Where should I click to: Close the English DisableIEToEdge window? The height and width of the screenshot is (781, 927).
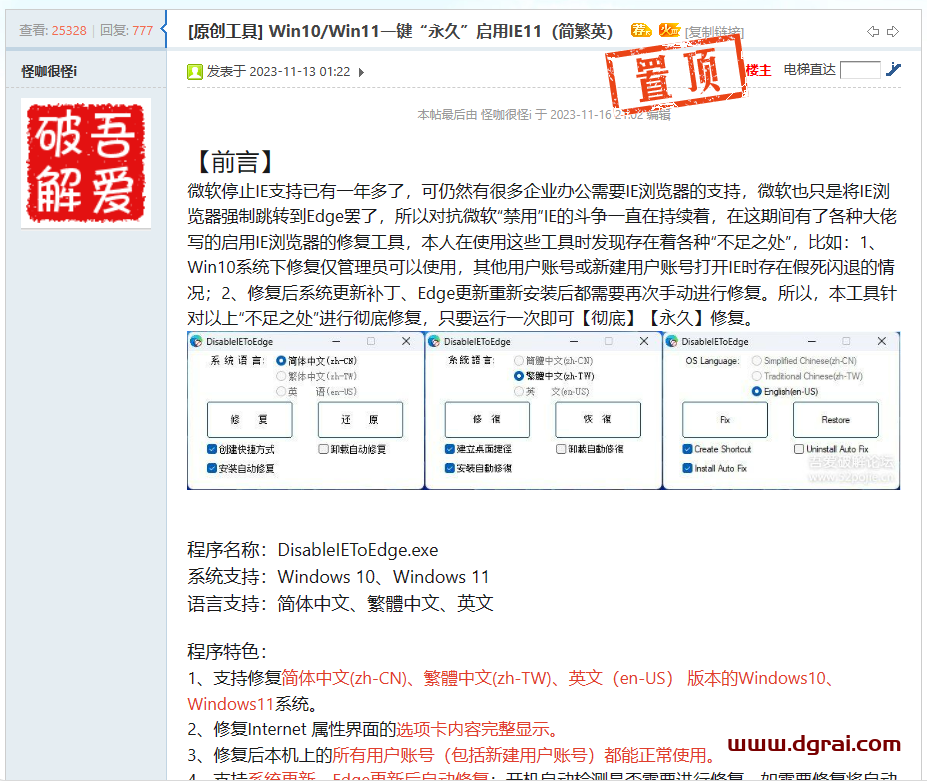point(881,341)
